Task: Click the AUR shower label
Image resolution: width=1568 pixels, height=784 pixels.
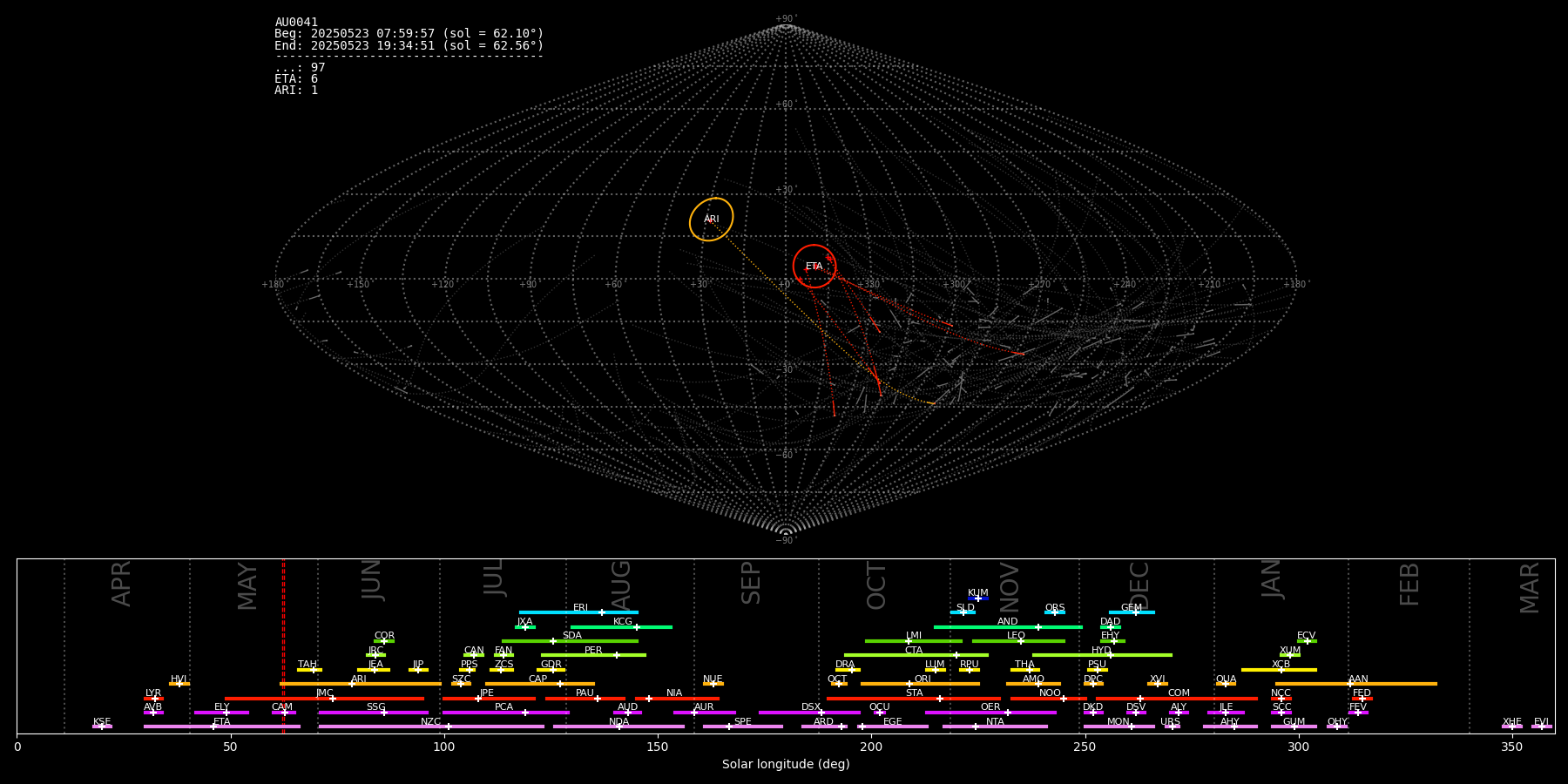Action: pos(704,707)
